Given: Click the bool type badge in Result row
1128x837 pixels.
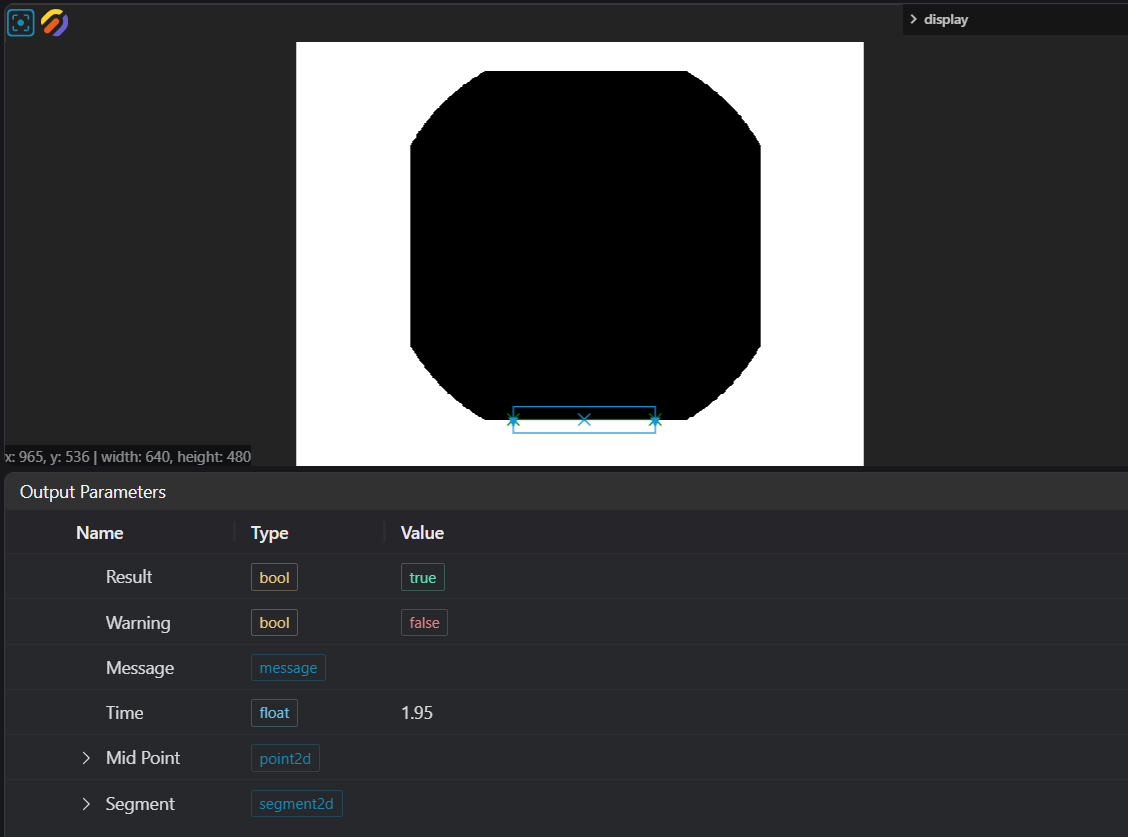Looking at the screenshot, I should point(274,578).
